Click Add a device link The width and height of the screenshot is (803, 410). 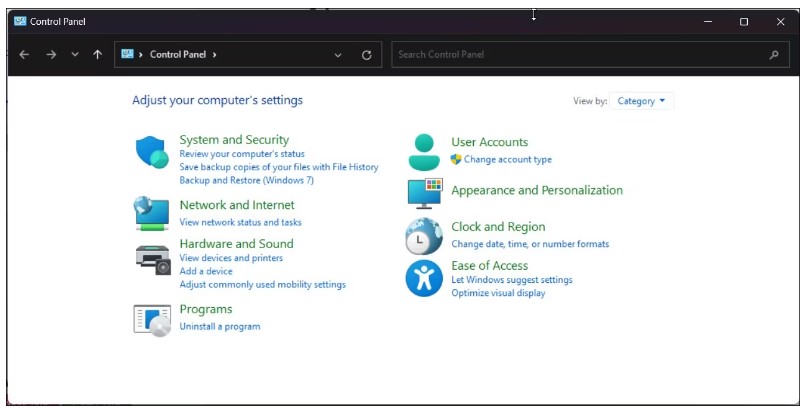[206, 271]
